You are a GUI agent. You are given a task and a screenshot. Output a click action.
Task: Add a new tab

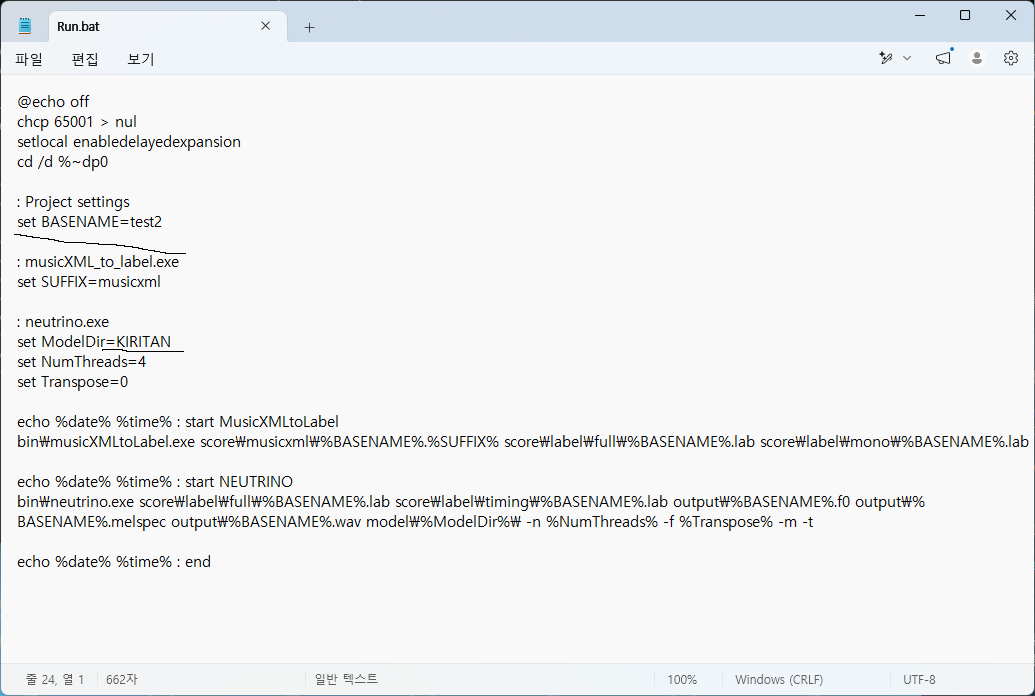pos(309,27)
